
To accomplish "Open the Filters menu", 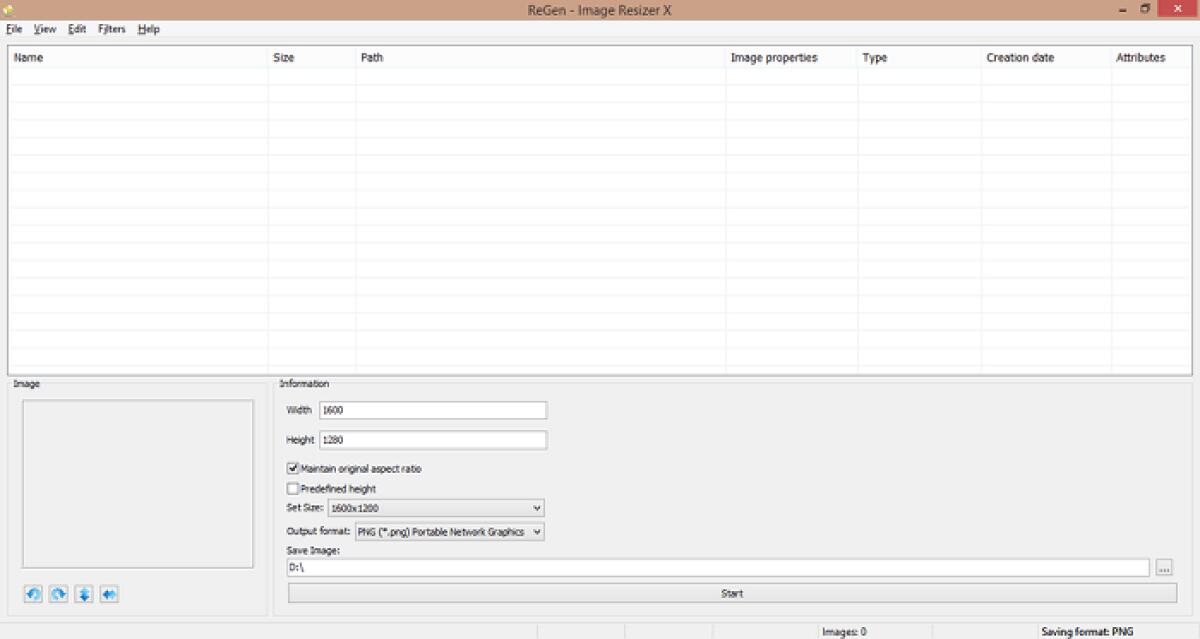I will coord(111,29).
